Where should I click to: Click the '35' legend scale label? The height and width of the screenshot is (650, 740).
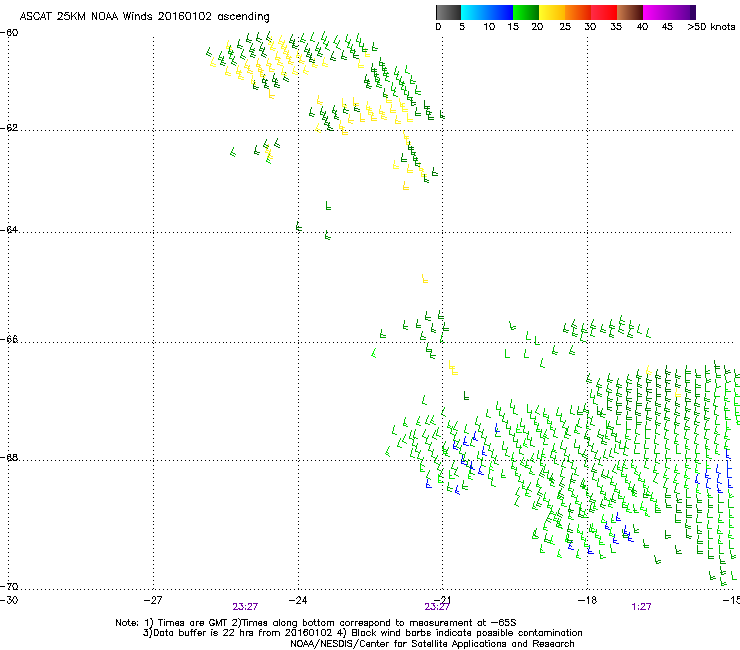coord(616,27)
